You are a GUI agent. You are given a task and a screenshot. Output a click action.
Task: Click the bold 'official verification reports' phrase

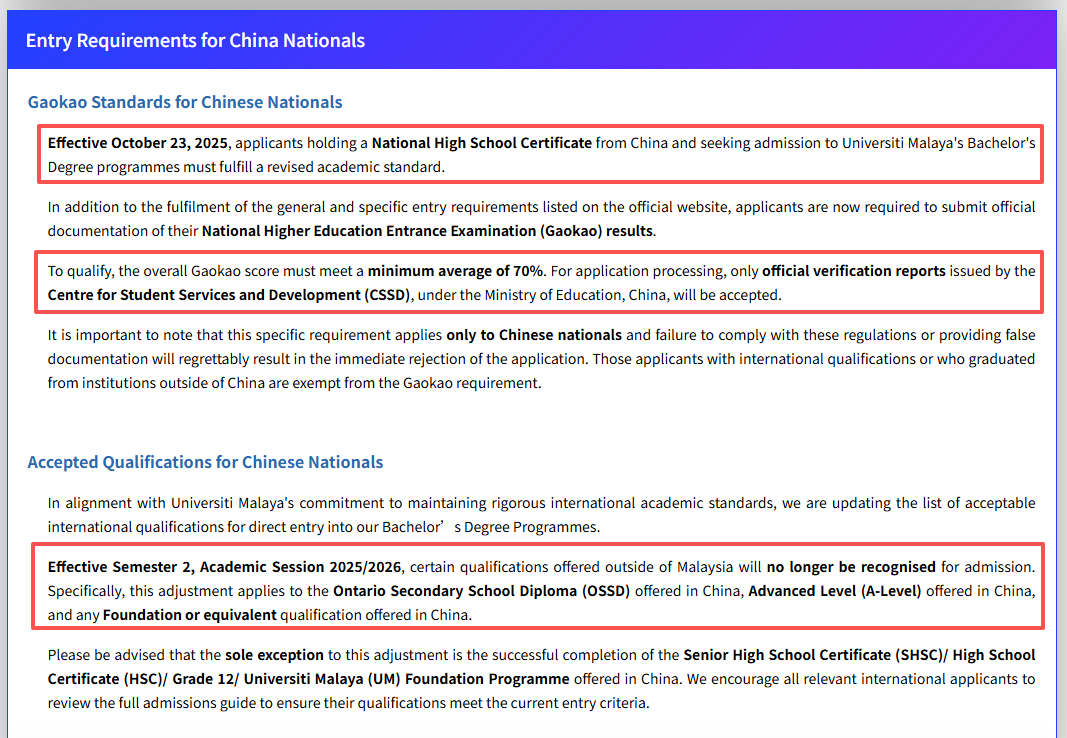853,271
